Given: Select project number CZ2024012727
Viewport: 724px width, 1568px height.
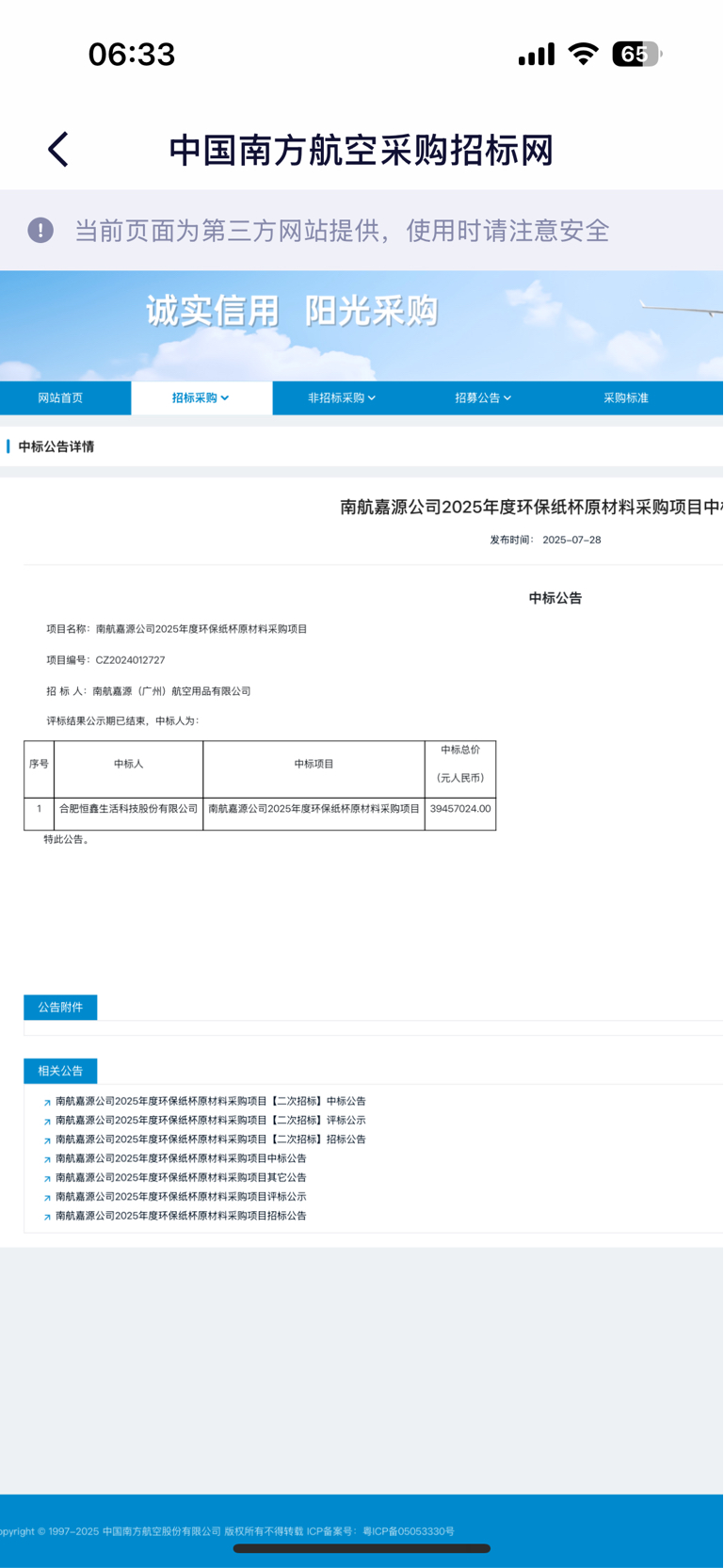Looking at the screenshot, I should (x=130, y=660).
